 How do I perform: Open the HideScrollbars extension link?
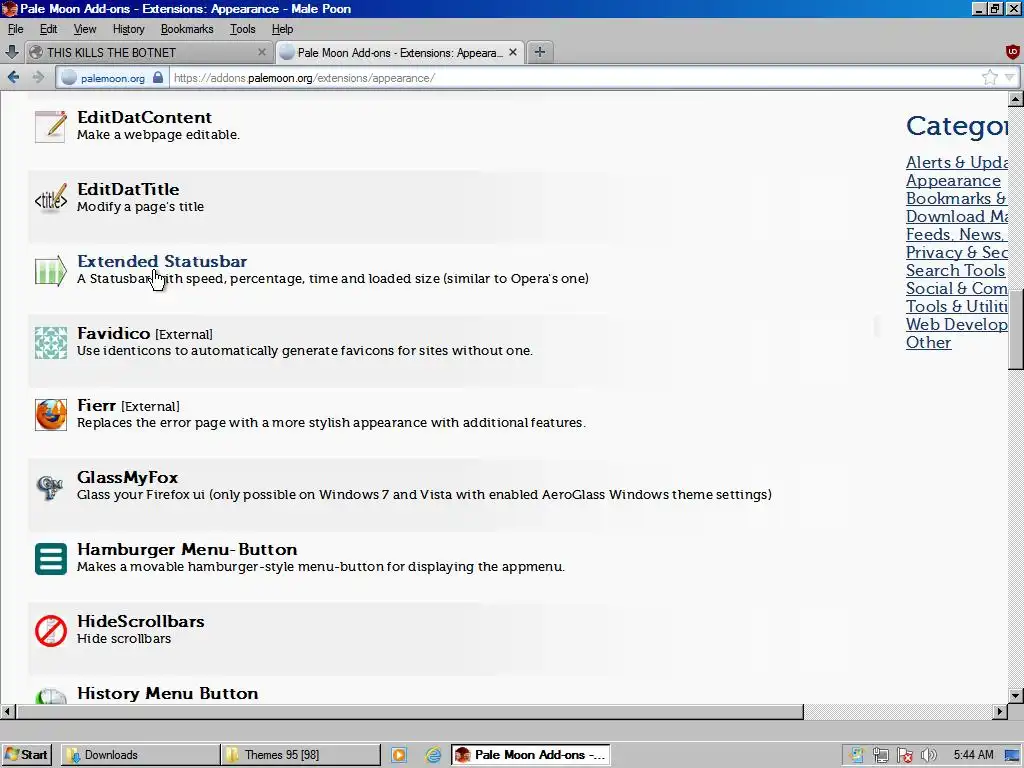(140, 621)
